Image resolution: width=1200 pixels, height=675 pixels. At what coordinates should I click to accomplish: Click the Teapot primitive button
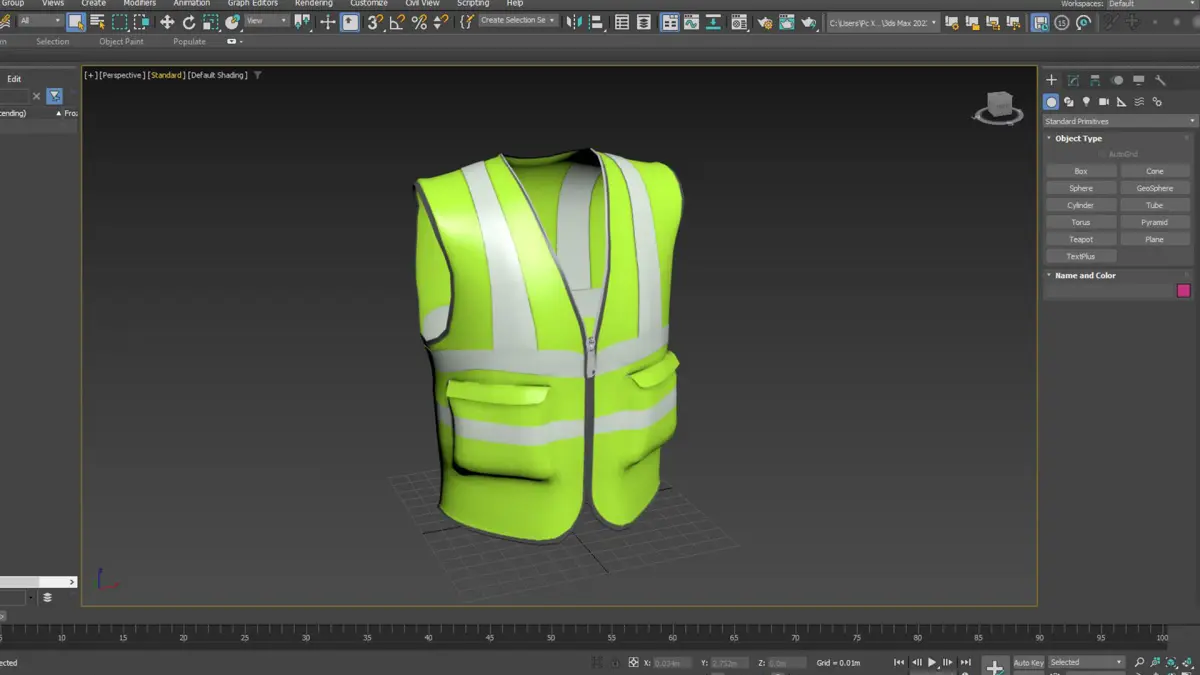point(1081,239)
